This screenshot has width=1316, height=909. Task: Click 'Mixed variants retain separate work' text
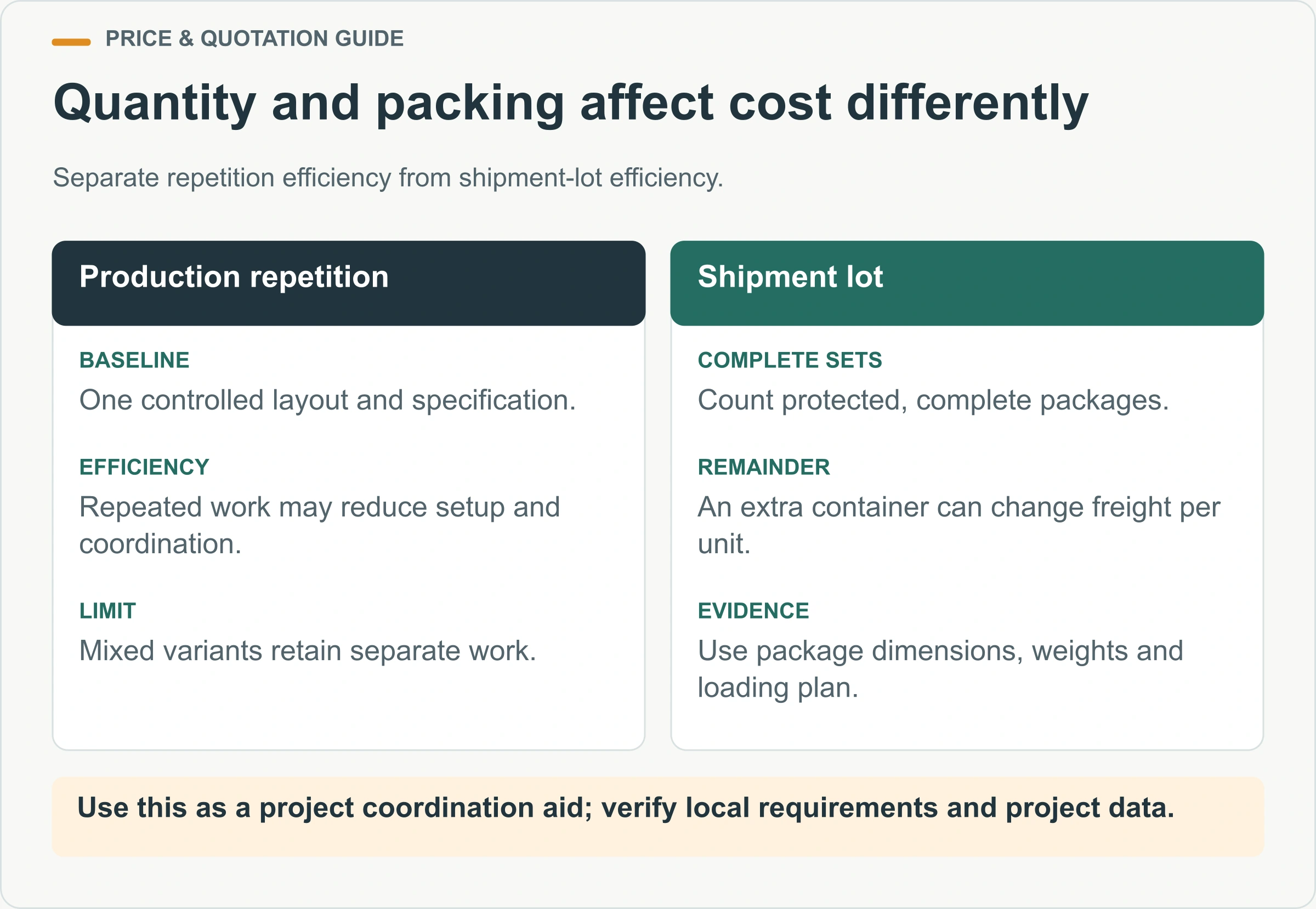tap(308, 650)
